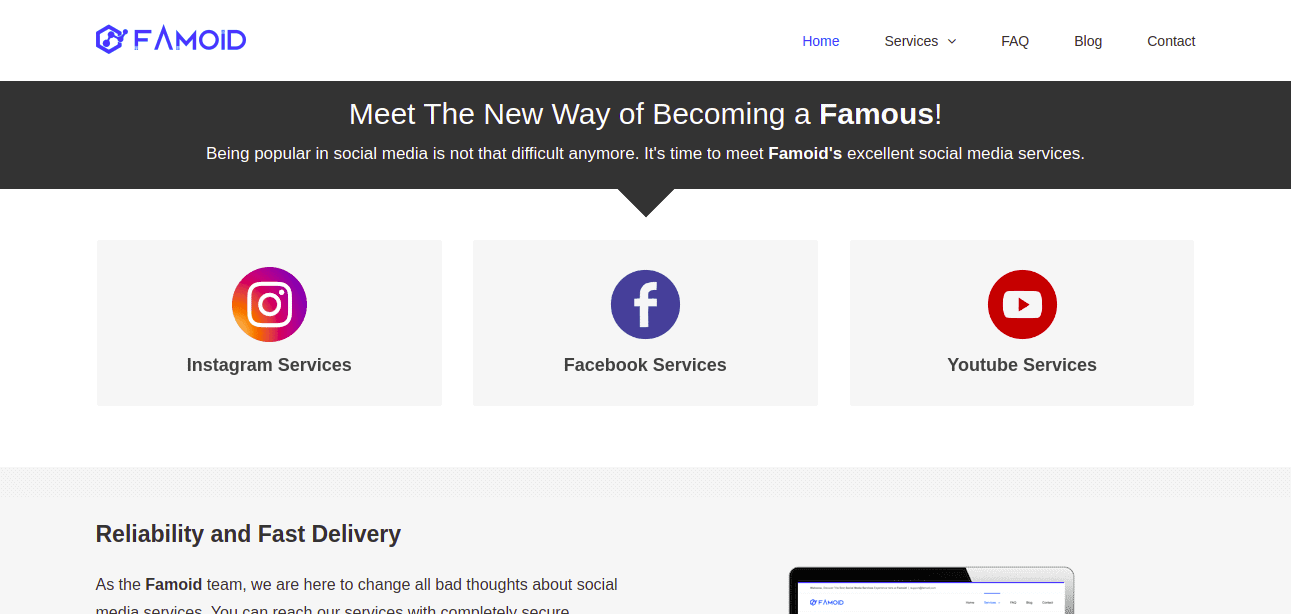Click the Instagram gradient icon
Viewport: 1291px width, 614px height.
(x=269, y=304)
